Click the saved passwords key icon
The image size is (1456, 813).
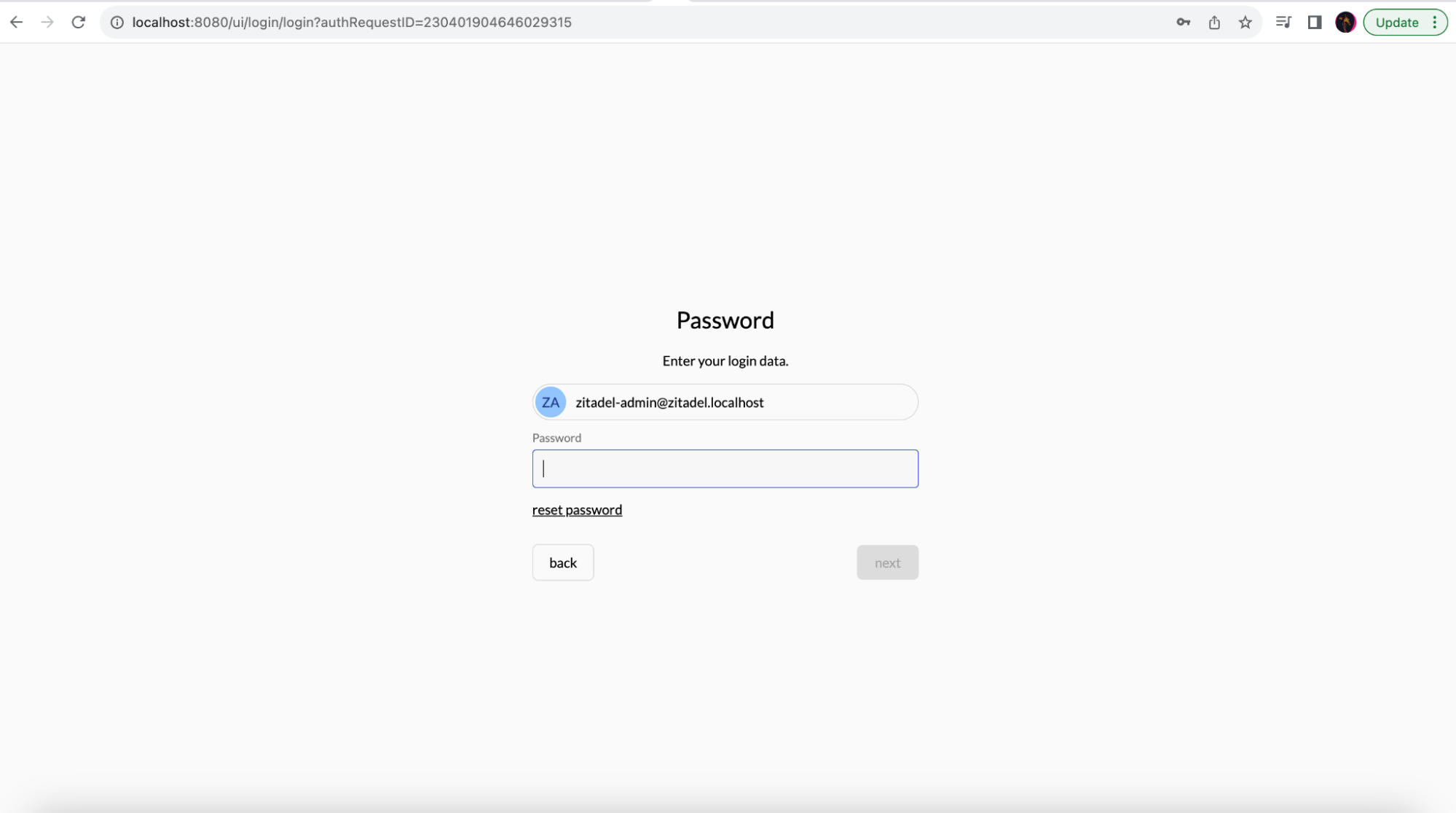(1183, 22)
